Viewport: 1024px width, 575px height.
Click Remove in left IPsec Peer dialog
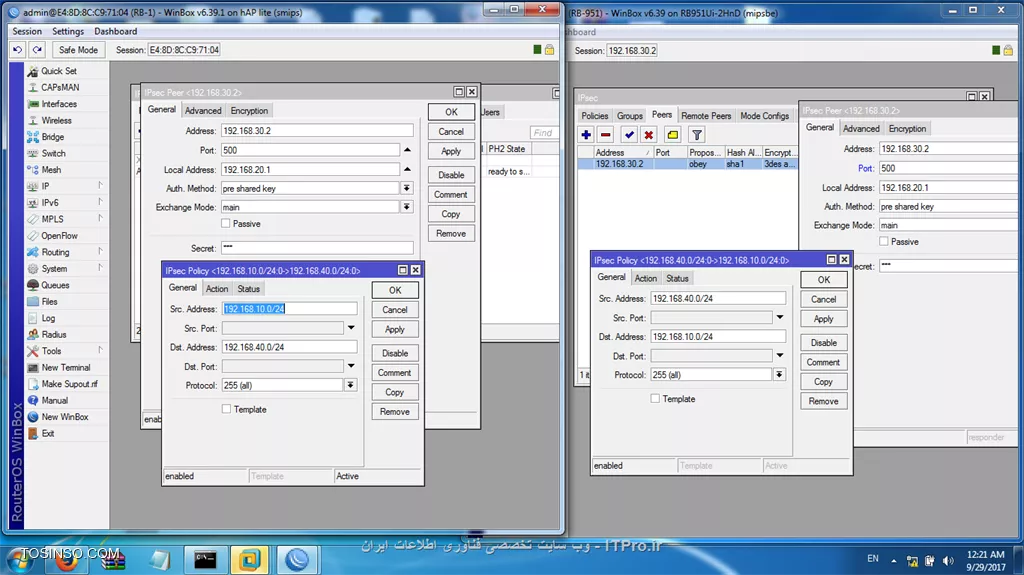point(451,233)
